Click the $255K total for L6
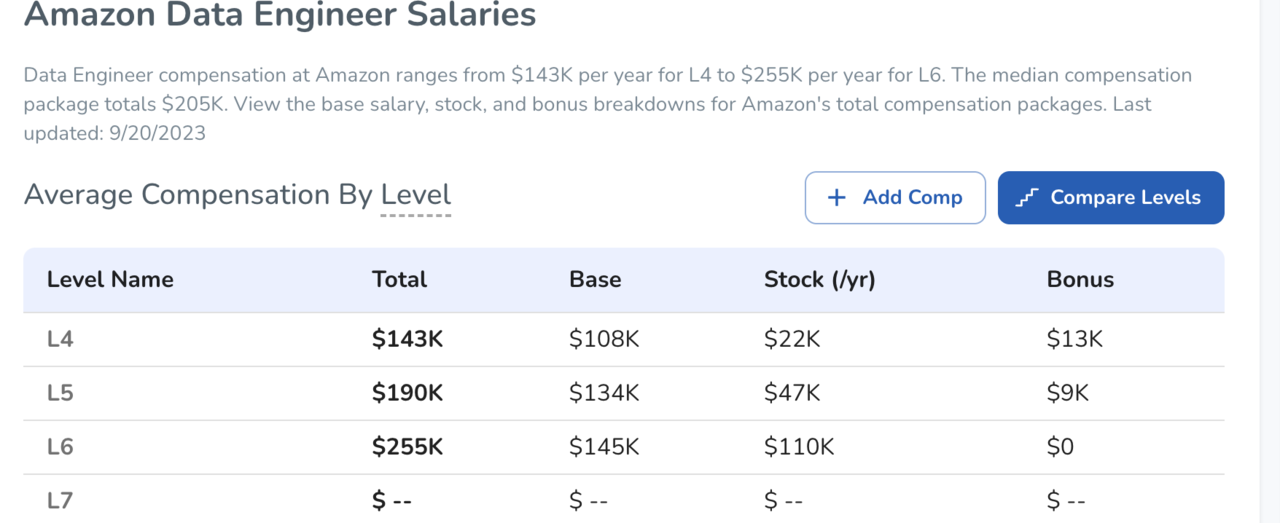 (x=407, y=447)
